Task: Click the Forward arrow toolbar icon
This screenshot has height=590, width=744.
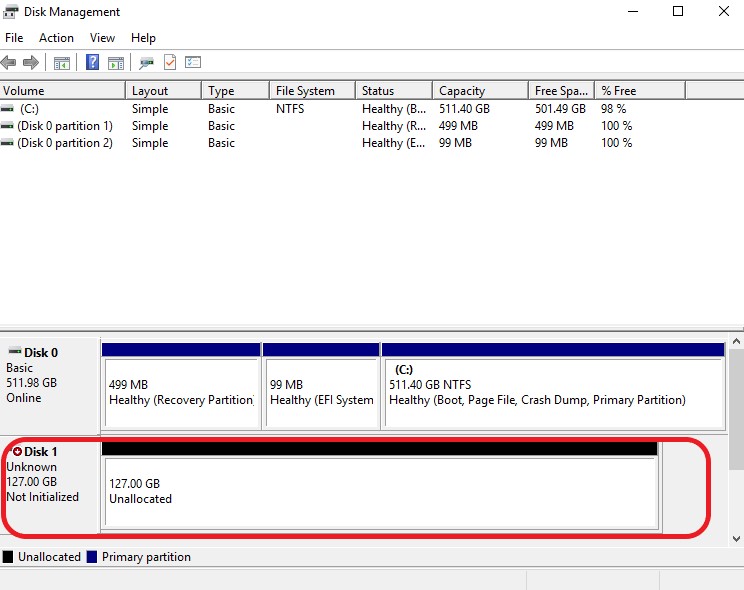Action: click(31, 63)
